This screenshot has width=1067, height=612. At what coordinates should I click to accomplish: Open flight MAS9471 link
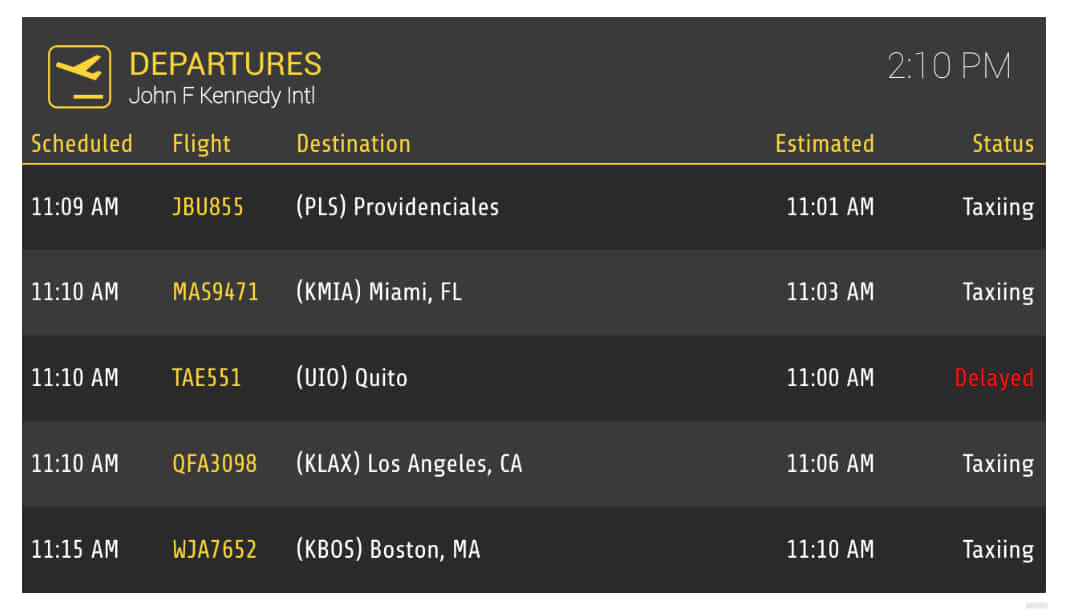click(215, 292)
